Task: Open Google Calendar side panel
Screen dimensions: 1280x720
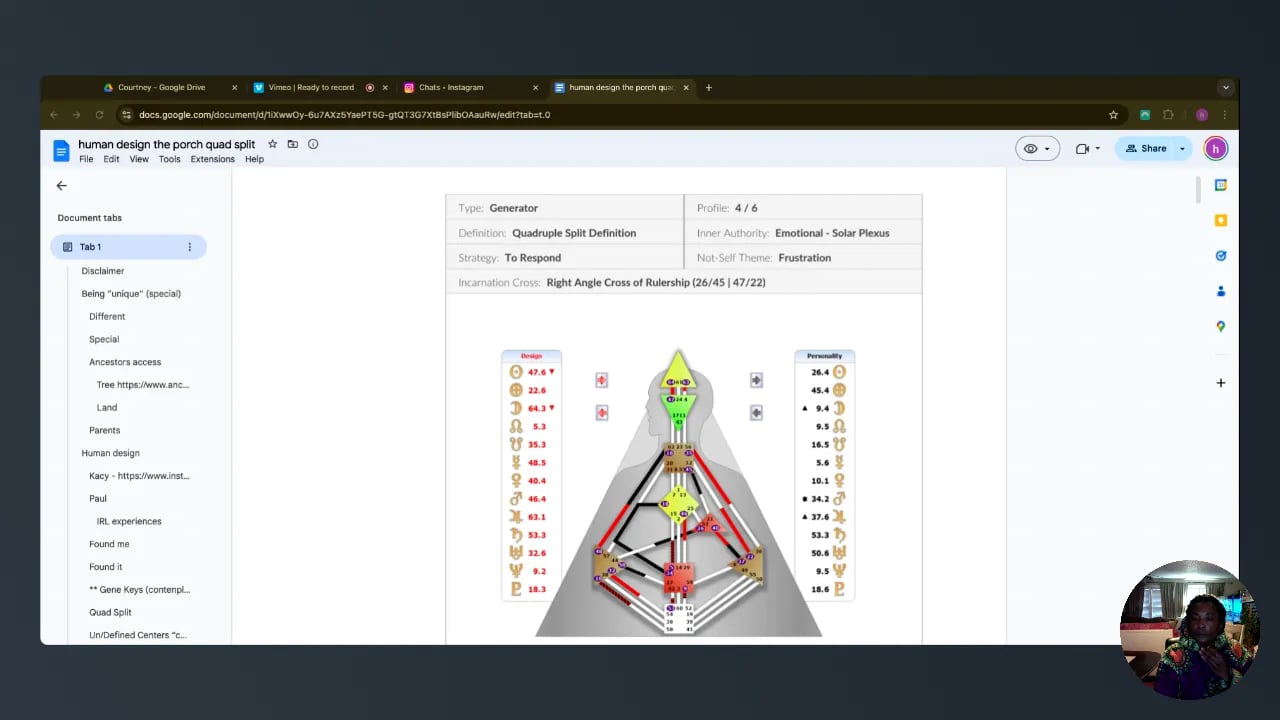Action: click(1220, 185)
